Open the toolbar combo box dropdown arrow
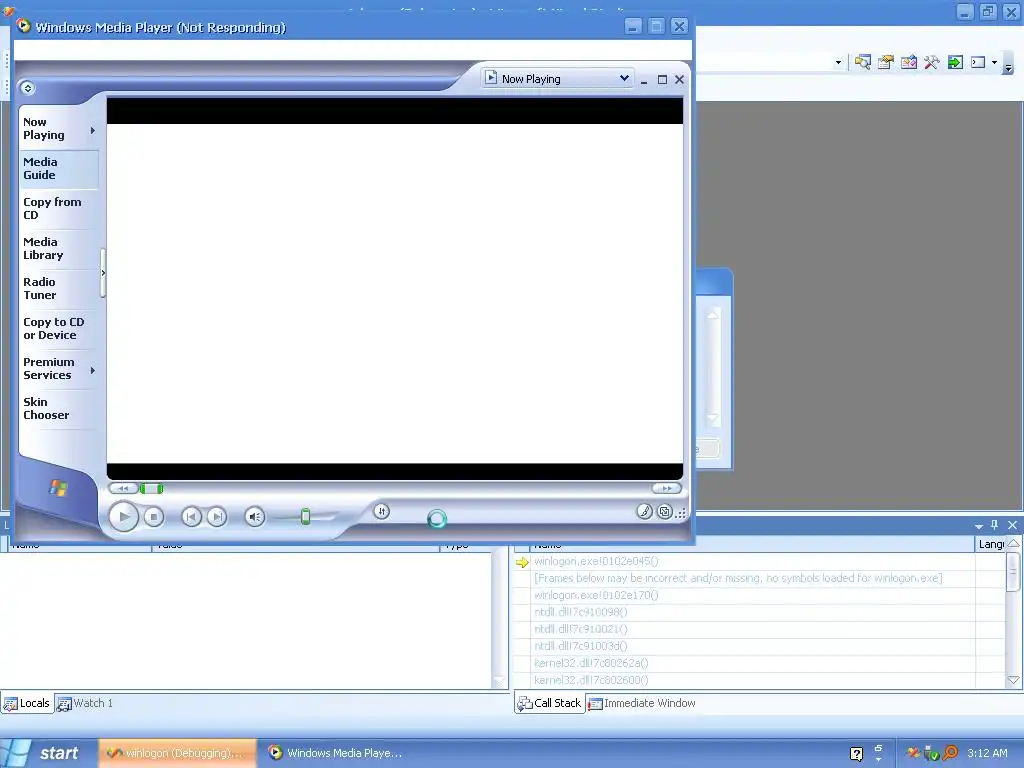This screenshot has width=1024, height=768. [x=839, y=63]
